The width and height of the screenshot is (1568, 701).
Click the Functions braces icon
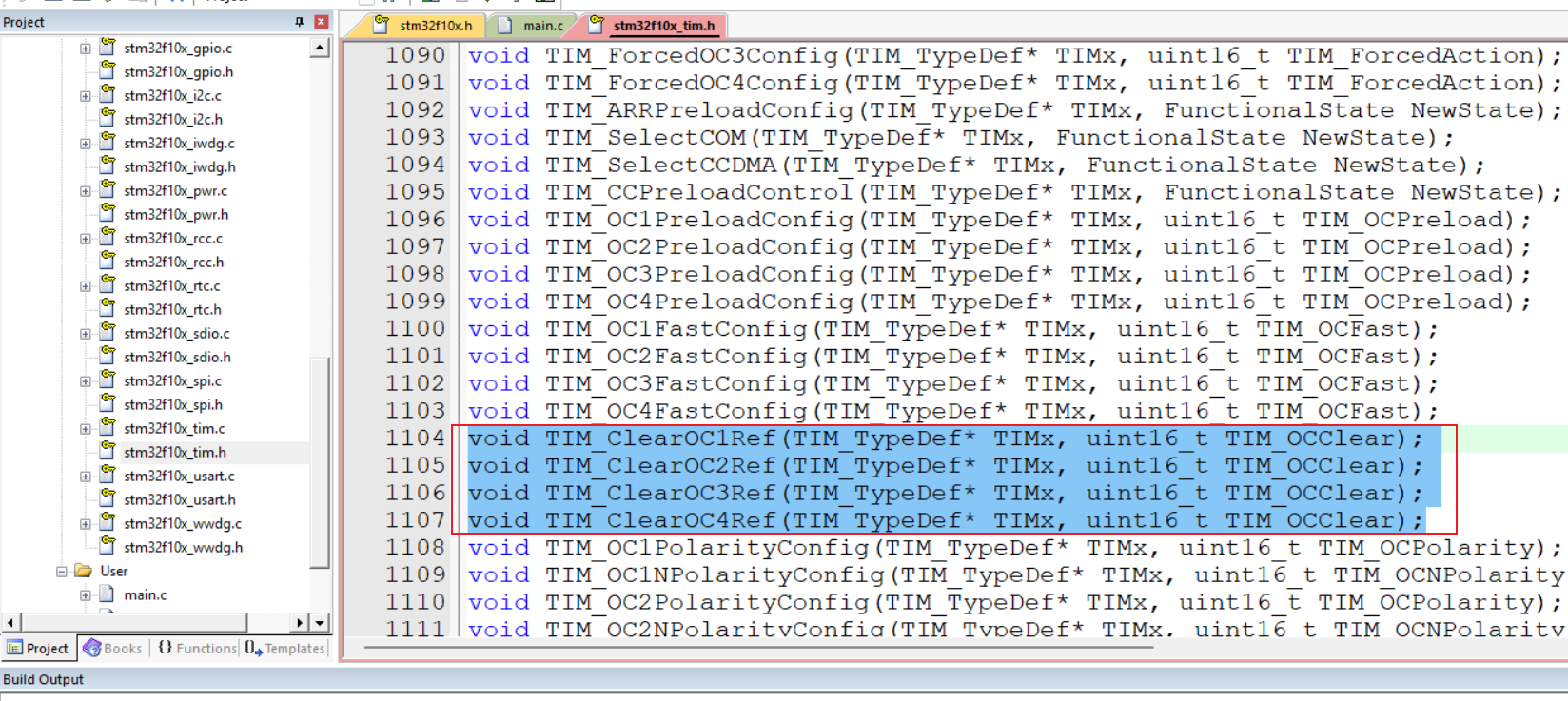165,648
